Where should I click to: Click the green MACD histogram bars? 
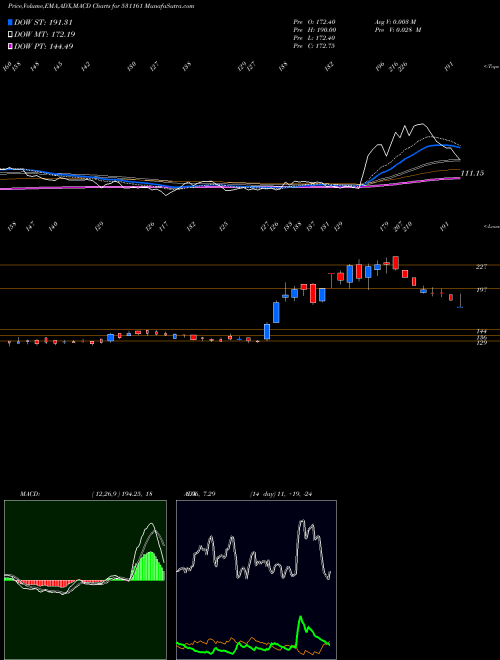[148, 568]
